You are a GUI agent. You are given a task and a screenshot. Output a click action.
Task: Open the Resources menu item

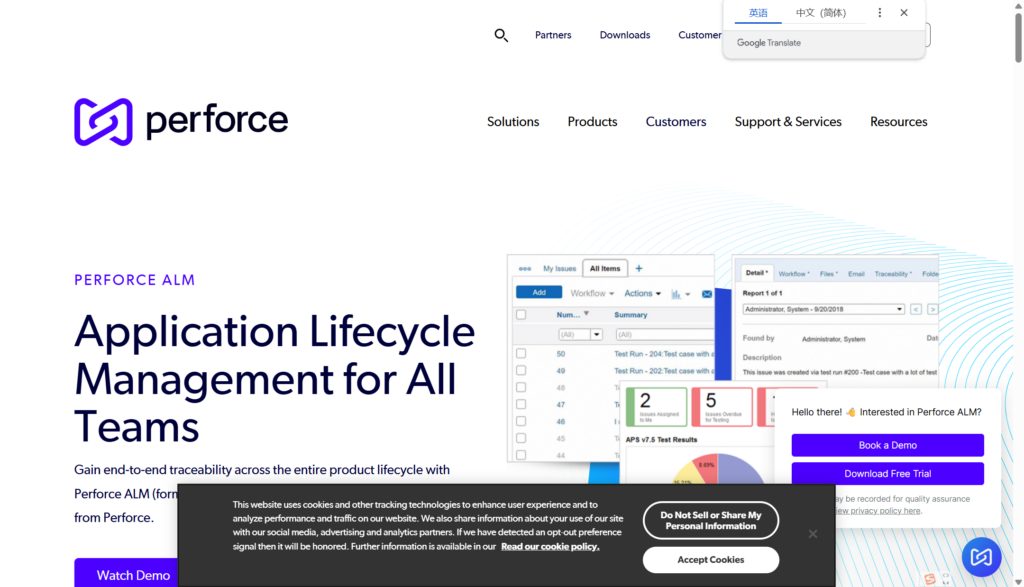coord(898,122)
